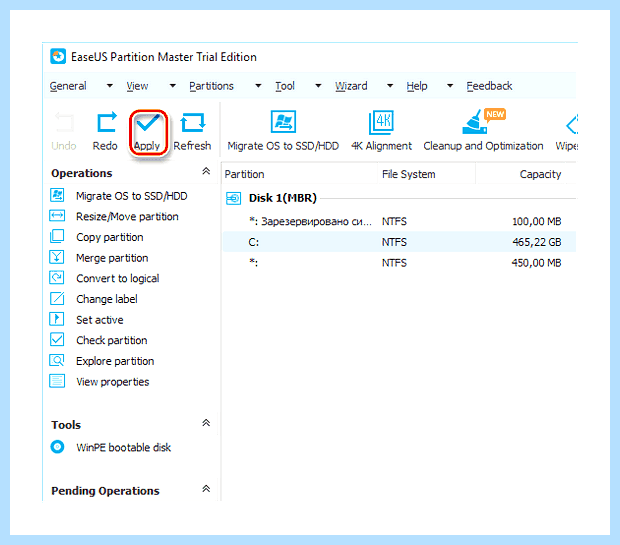This screenshot has width=620, height=545.
Task: Open the Partitions menu
Action: point(211,86)
